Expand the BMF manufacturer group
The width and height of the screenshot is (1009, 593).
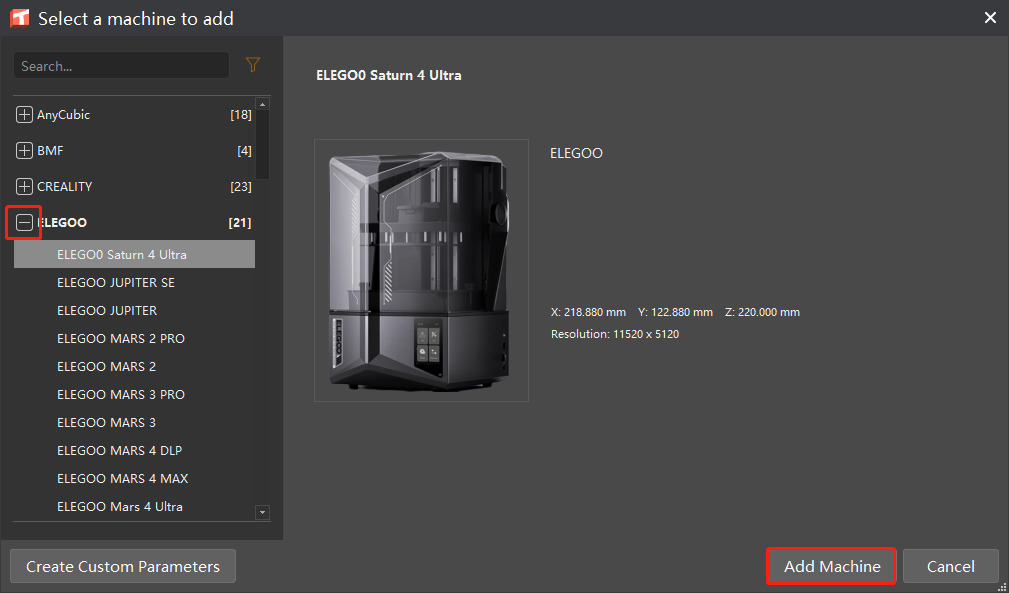25,151
